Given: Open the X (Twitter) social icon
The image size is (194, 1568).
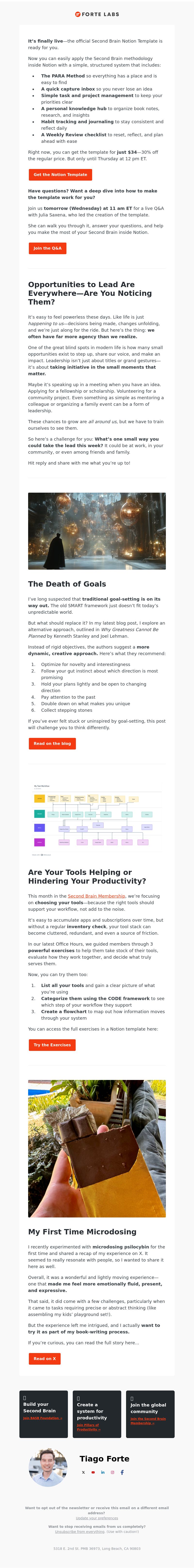Looking at the screenshot, I should pyautogui.click(x=83, y=1472).
